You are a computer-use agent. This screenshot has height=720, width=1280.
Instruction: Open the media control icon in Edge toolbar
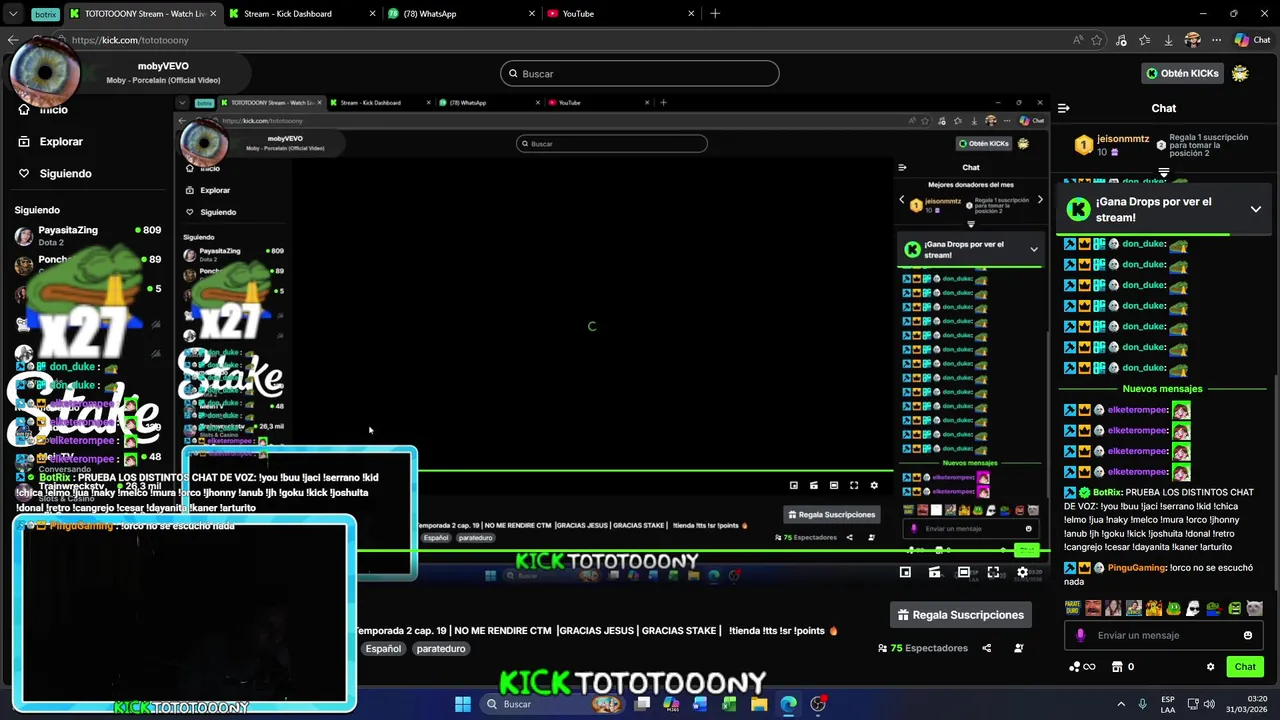tap(1121, 40)
